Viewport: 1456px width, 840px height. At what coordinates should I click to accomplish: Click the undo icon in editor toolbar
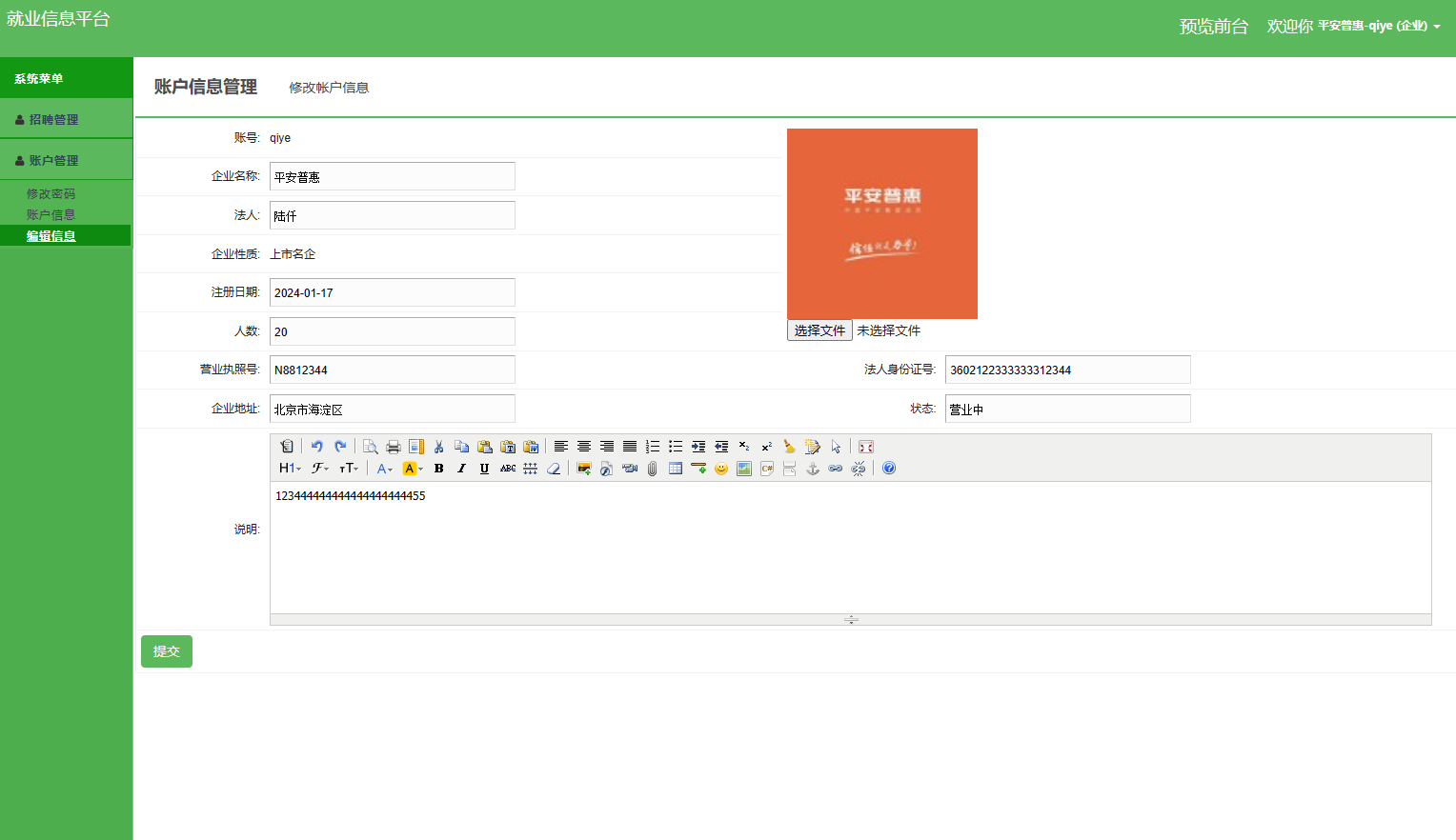pyautogui.click(x=316, y=447)
